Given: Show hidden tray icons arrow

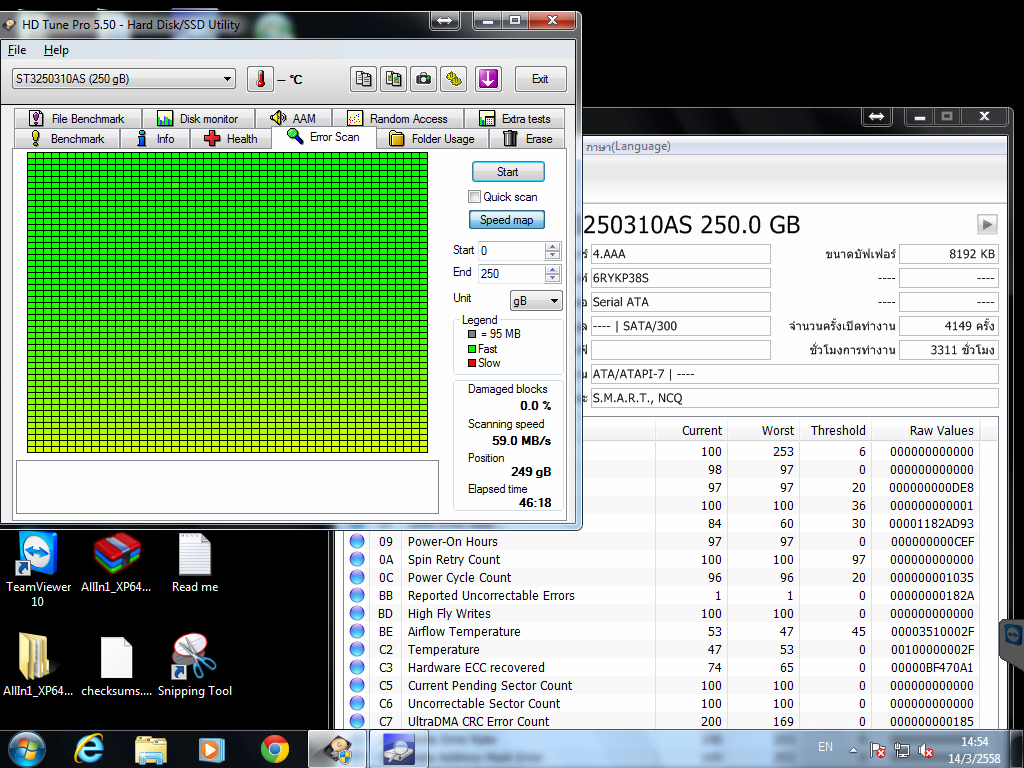Looking at the screenshot, I should click(x=853, y=750).
